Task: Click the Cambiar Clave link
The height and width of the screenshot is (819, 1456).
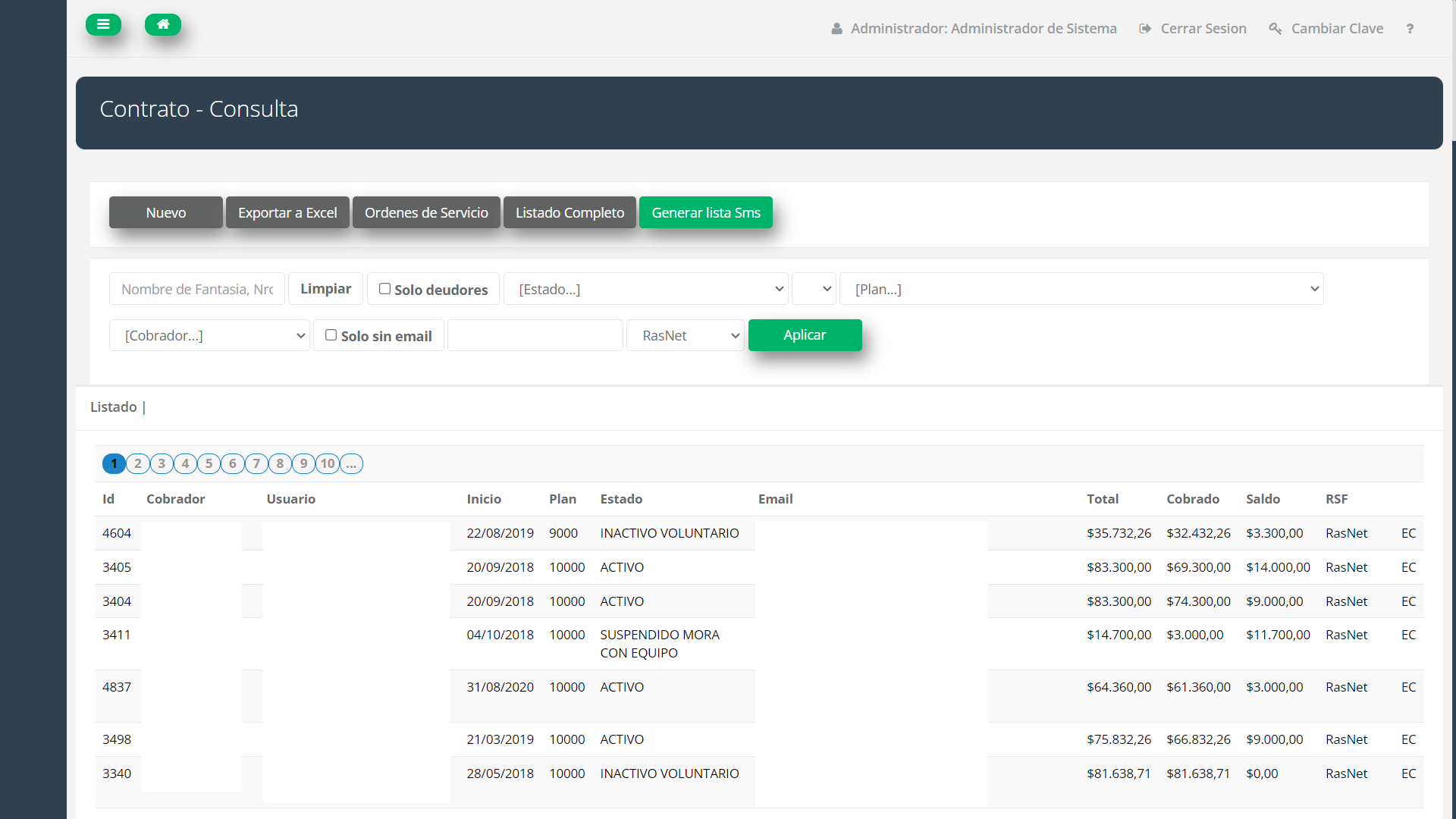Action: click(x=1337, y=29)
